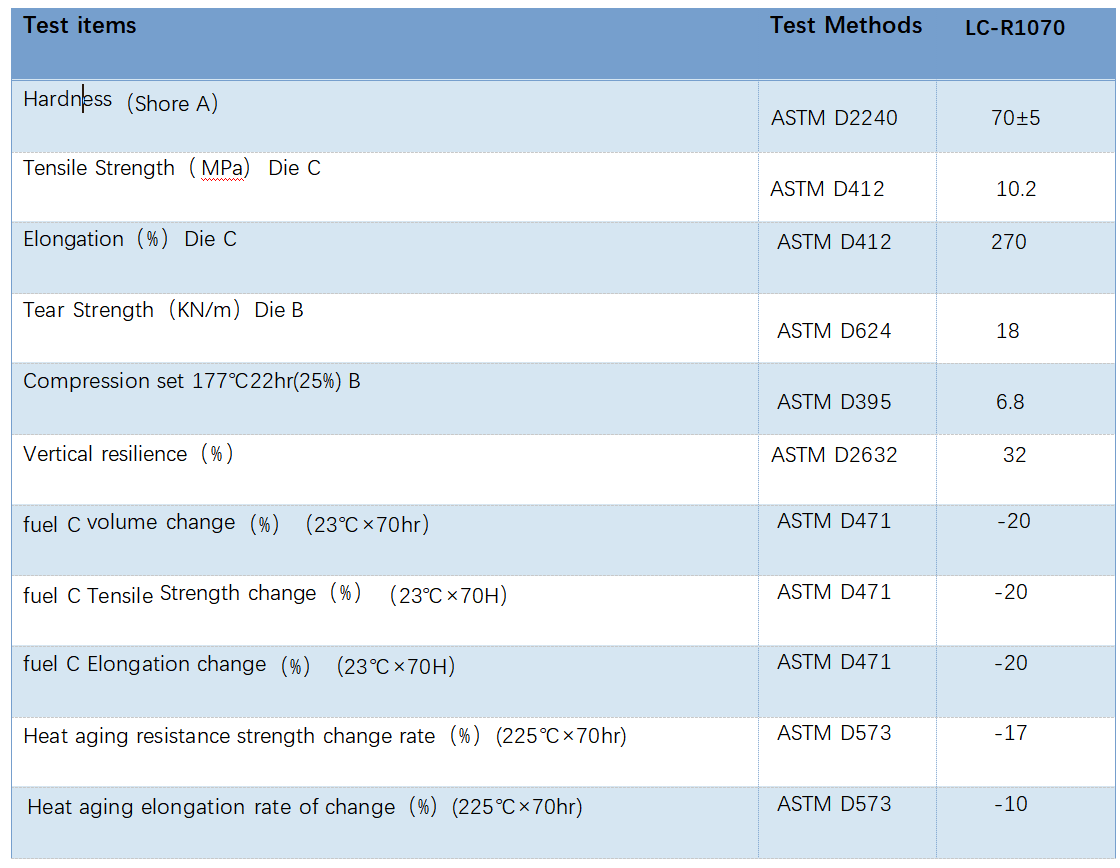Select the ASTM D2240 cell
The image size is (1120, 868).
point(834,118)
